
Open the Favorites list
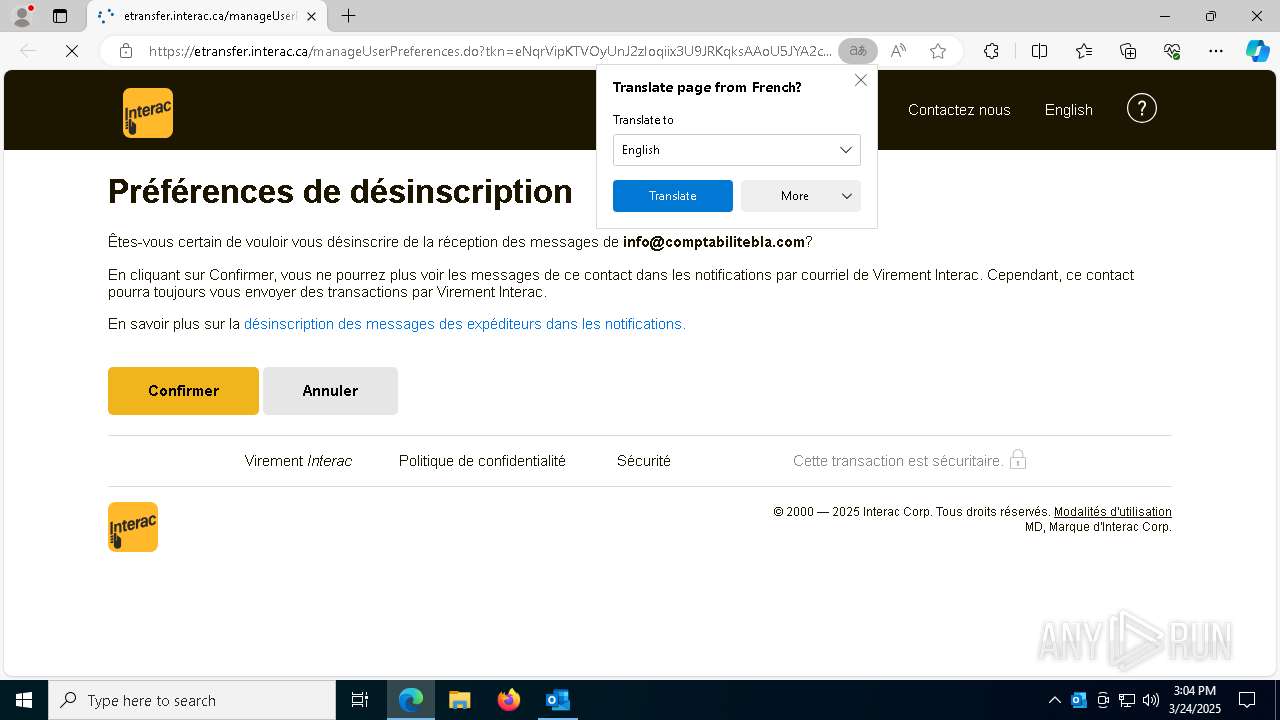1084,51
